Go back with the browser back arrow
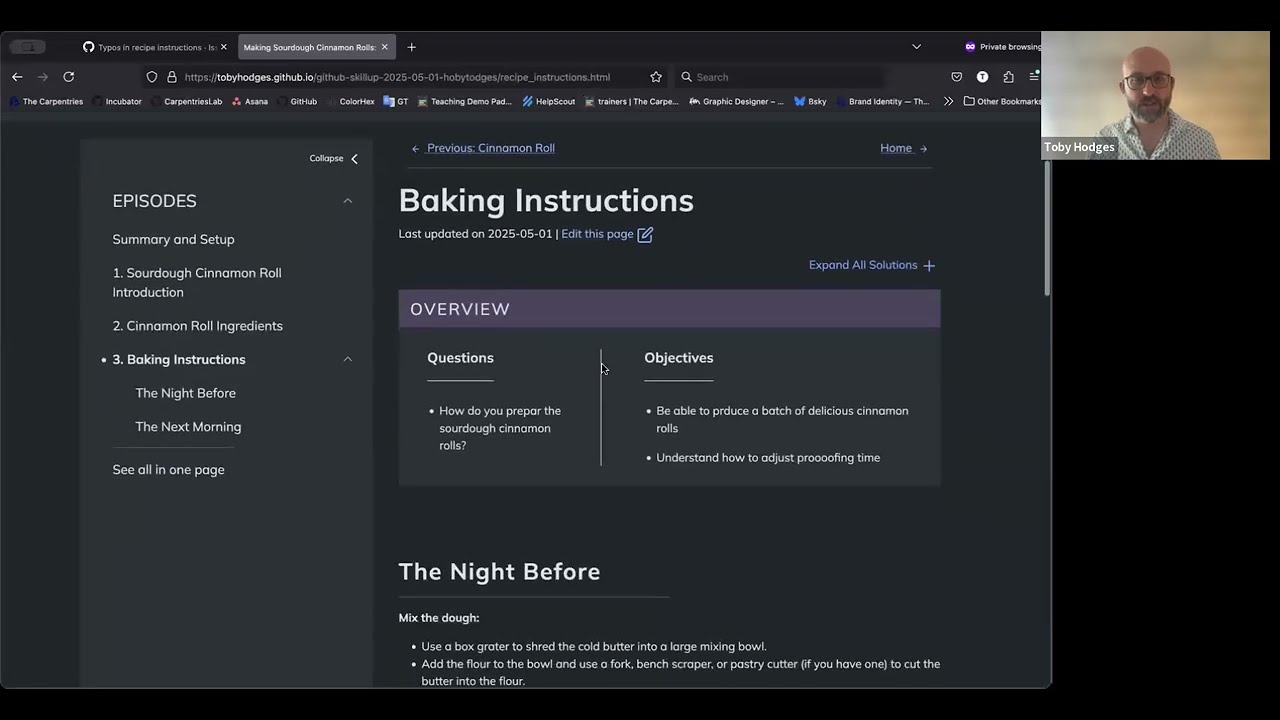1280x720 pixels. point(17,77)
